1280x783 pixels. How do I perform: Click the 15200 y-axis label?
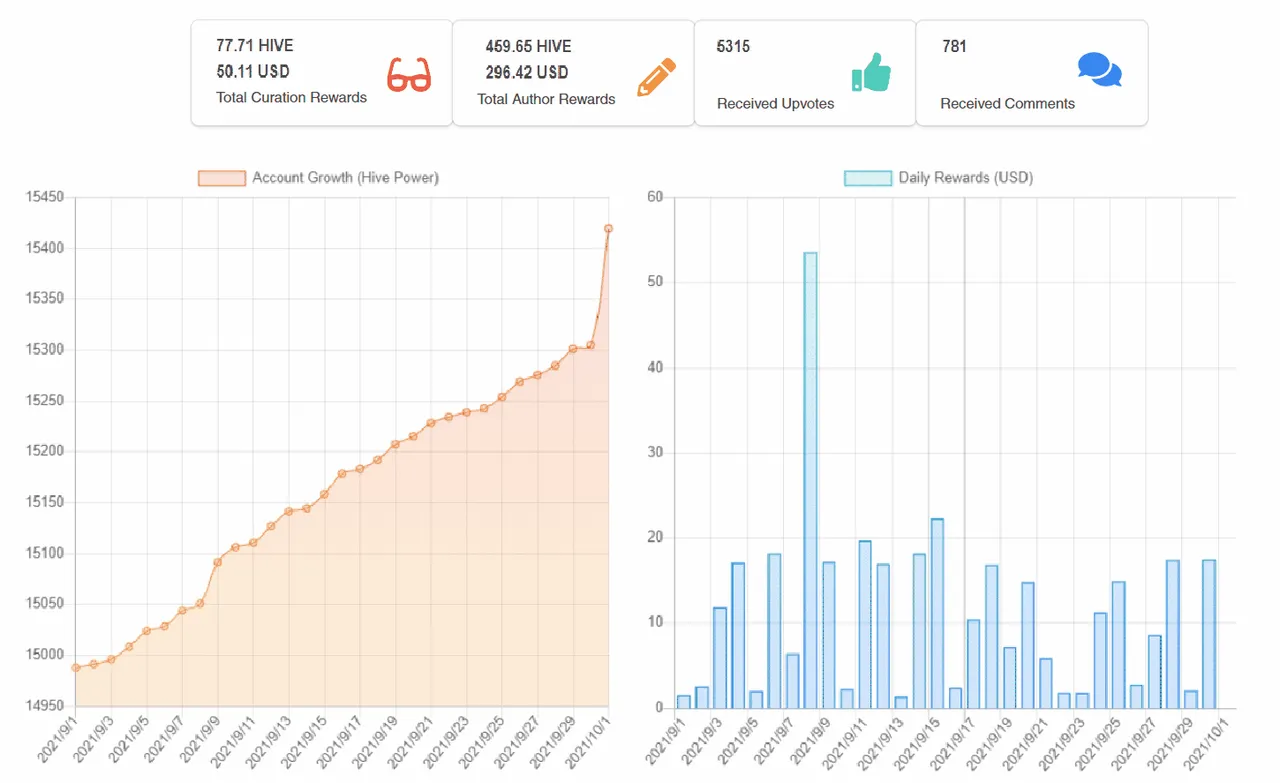coord(44,452)
